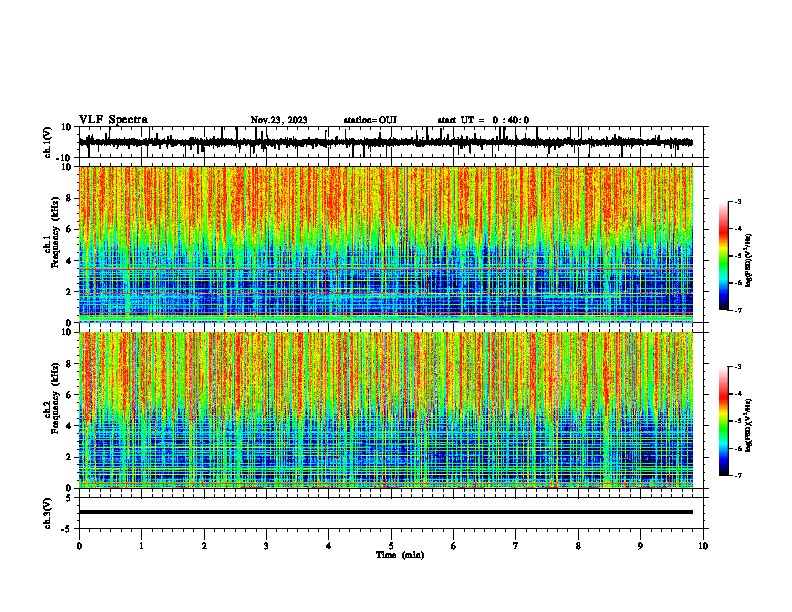Click time axis tick label "0"
Viewport: 792px width, 612px height.
click(79, 546)
